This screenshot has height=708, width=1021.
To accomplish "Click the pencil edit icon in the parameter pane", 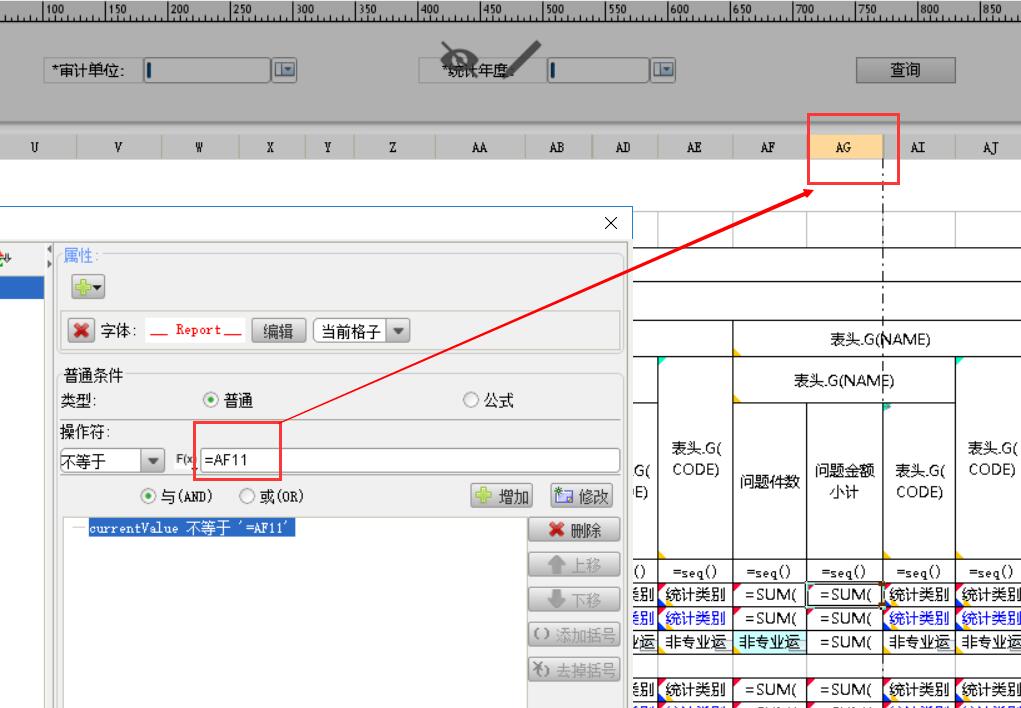I will coord(519,62).
